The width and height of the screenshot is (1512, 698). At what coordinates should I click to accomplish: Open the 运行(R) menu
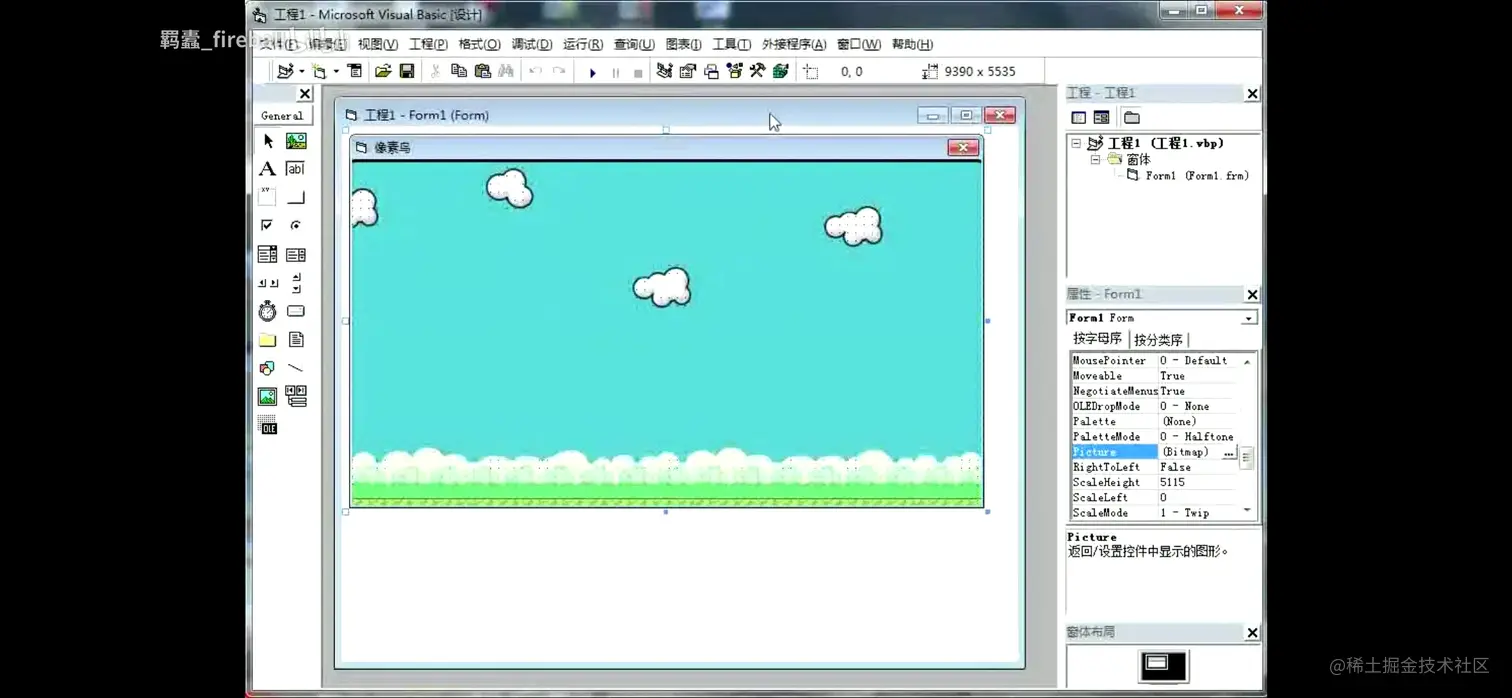583,44
